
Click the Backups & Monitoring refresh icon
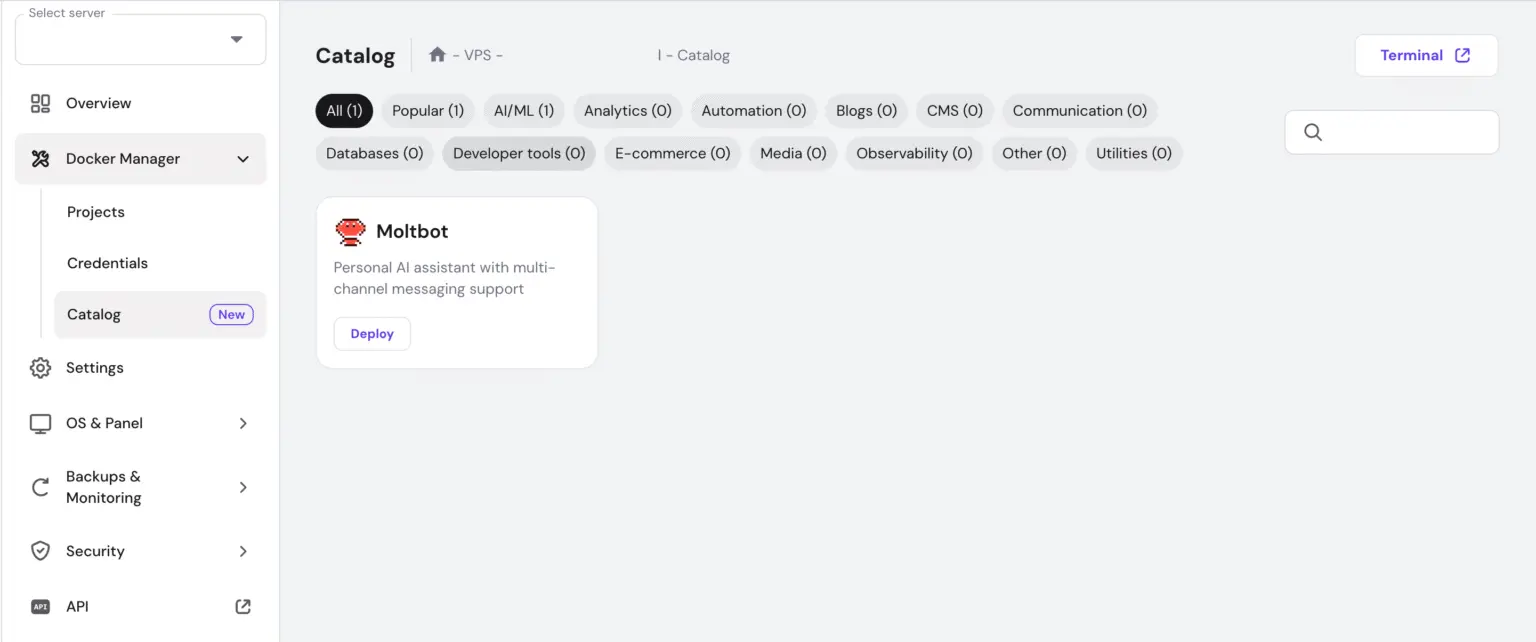40,487
